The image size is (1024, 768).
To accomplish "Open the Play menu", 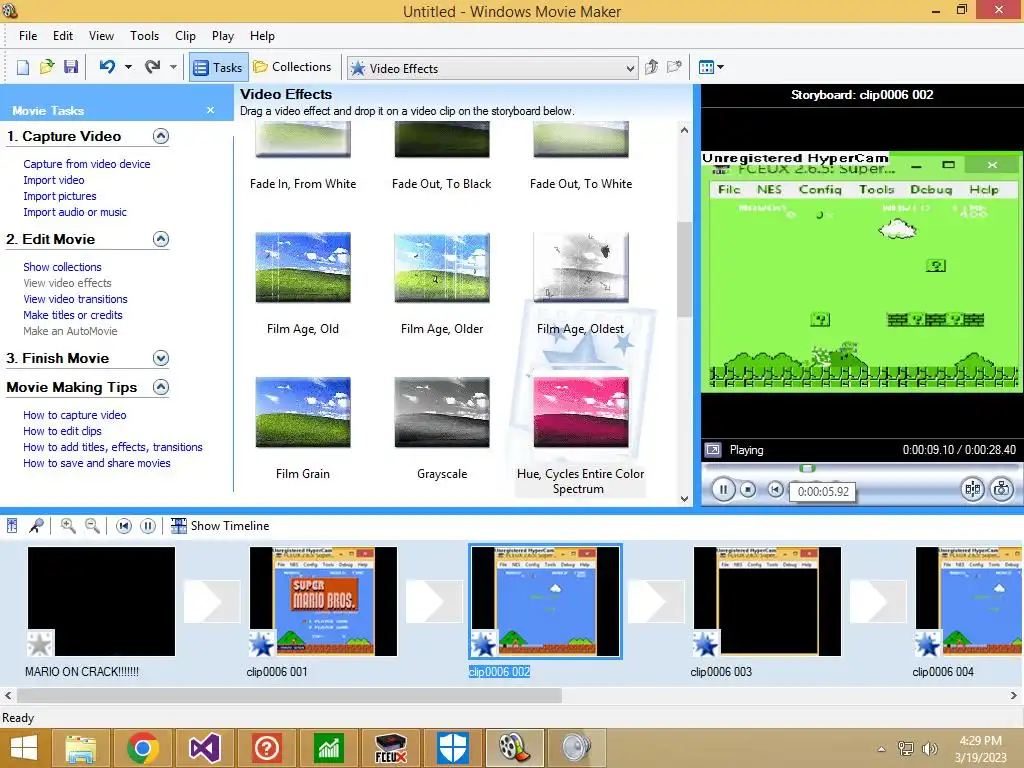I will 223,36.
